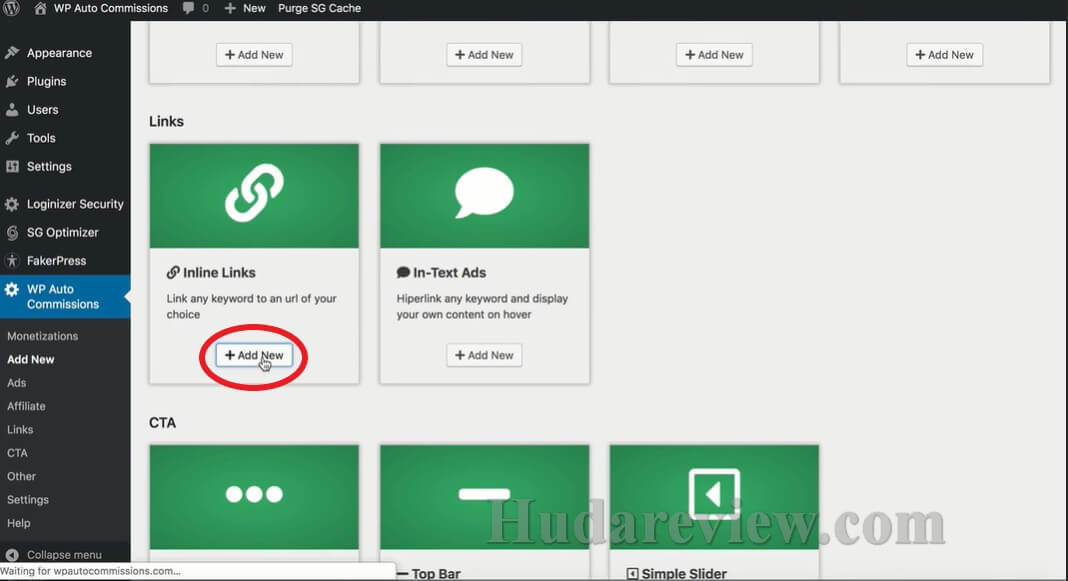
Task: Click the Simple Slider card title
Action: click(x=684, y=574)
